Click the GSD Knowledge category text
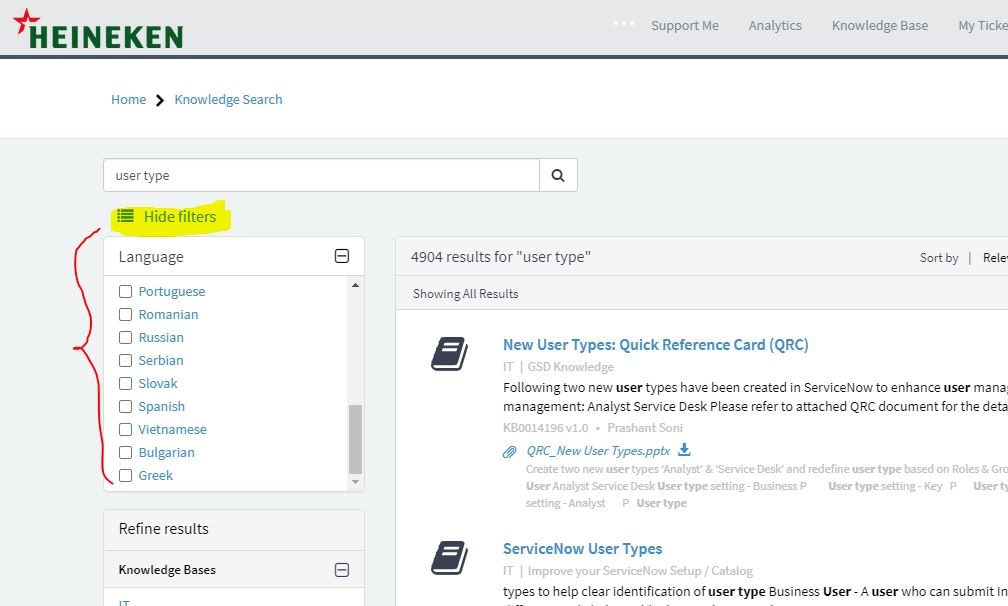This screenshot has height=606, width=1008. (x=571, y=367)
